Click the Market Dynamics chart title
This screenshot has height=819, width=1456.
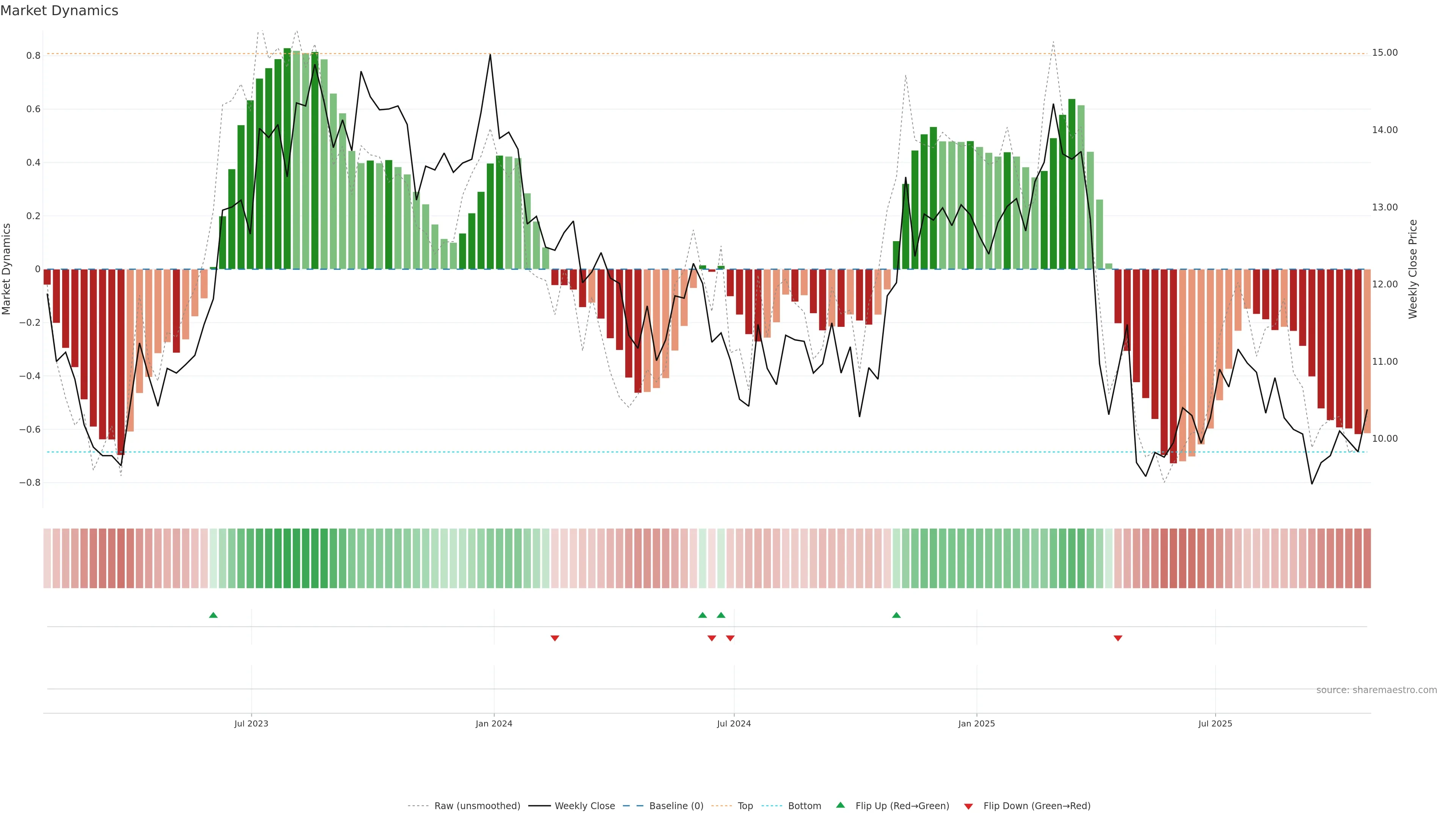click(x=60, y=11)
